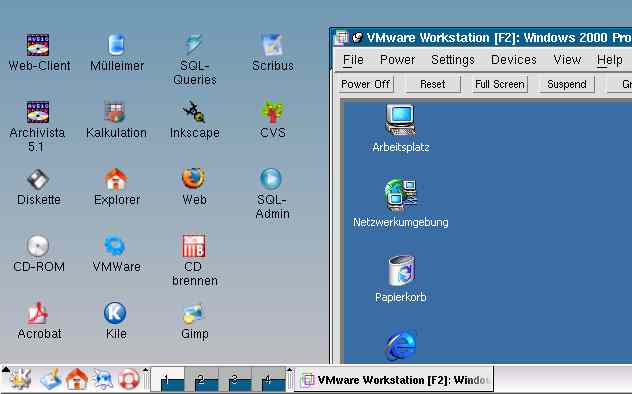Click the home folder icon in the panel
The image size is (632, 394).
pos(77,379)
